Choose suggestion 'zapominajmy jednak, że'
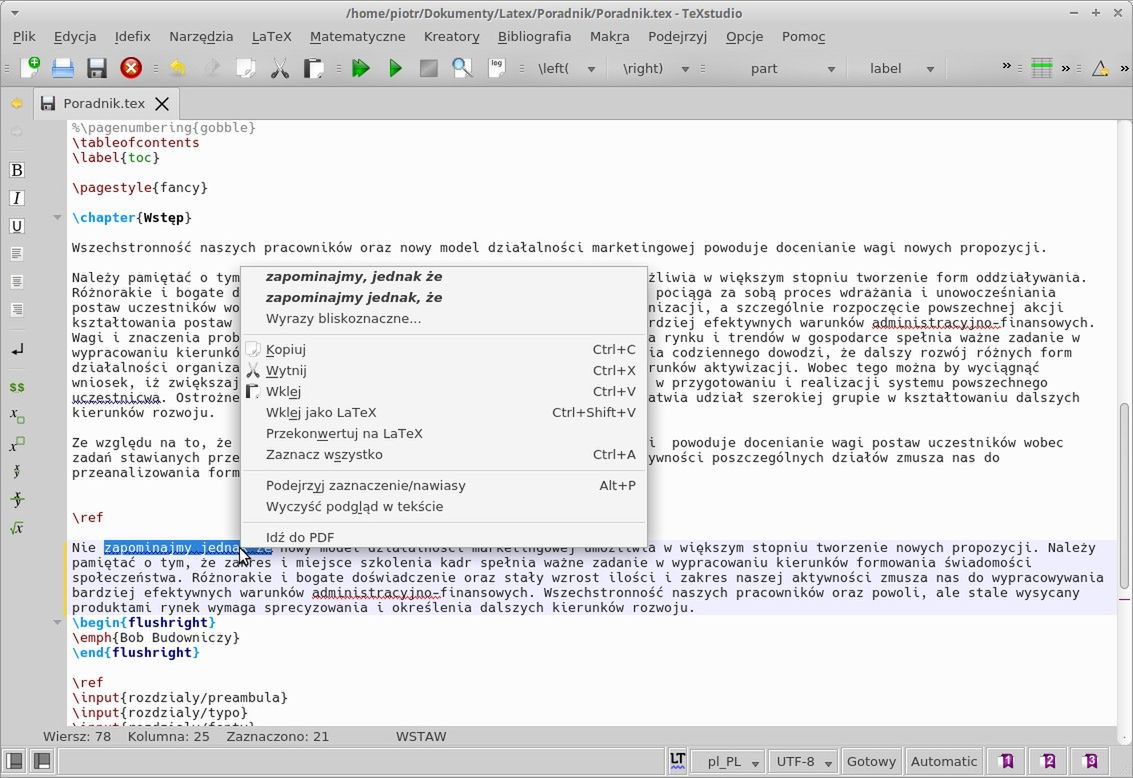The width and height of the screenshot is (1133, 778). (354, 297)
